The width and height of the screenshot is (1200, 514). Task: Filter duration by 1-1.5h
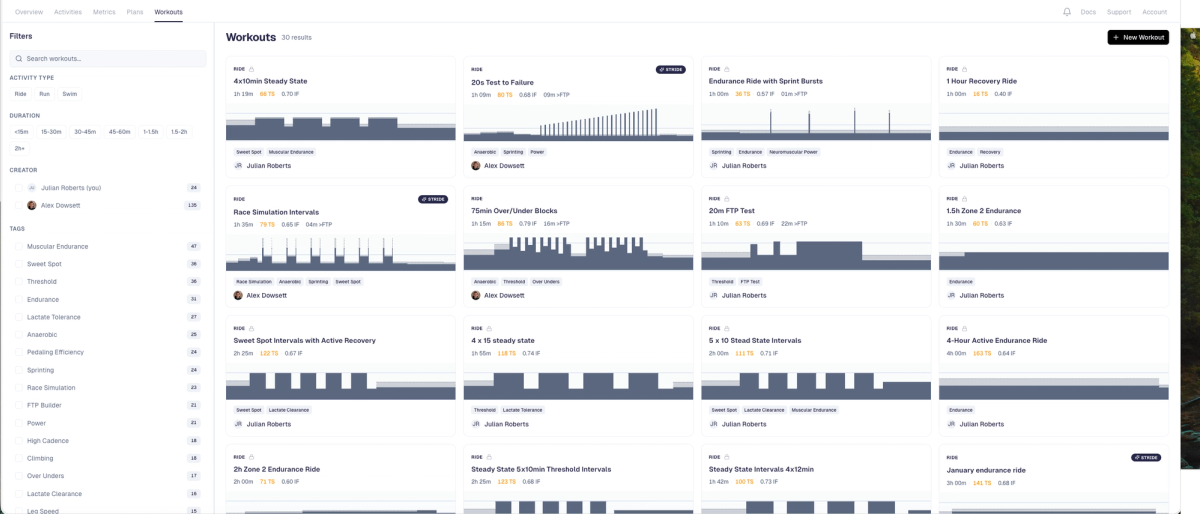(151, 132)
